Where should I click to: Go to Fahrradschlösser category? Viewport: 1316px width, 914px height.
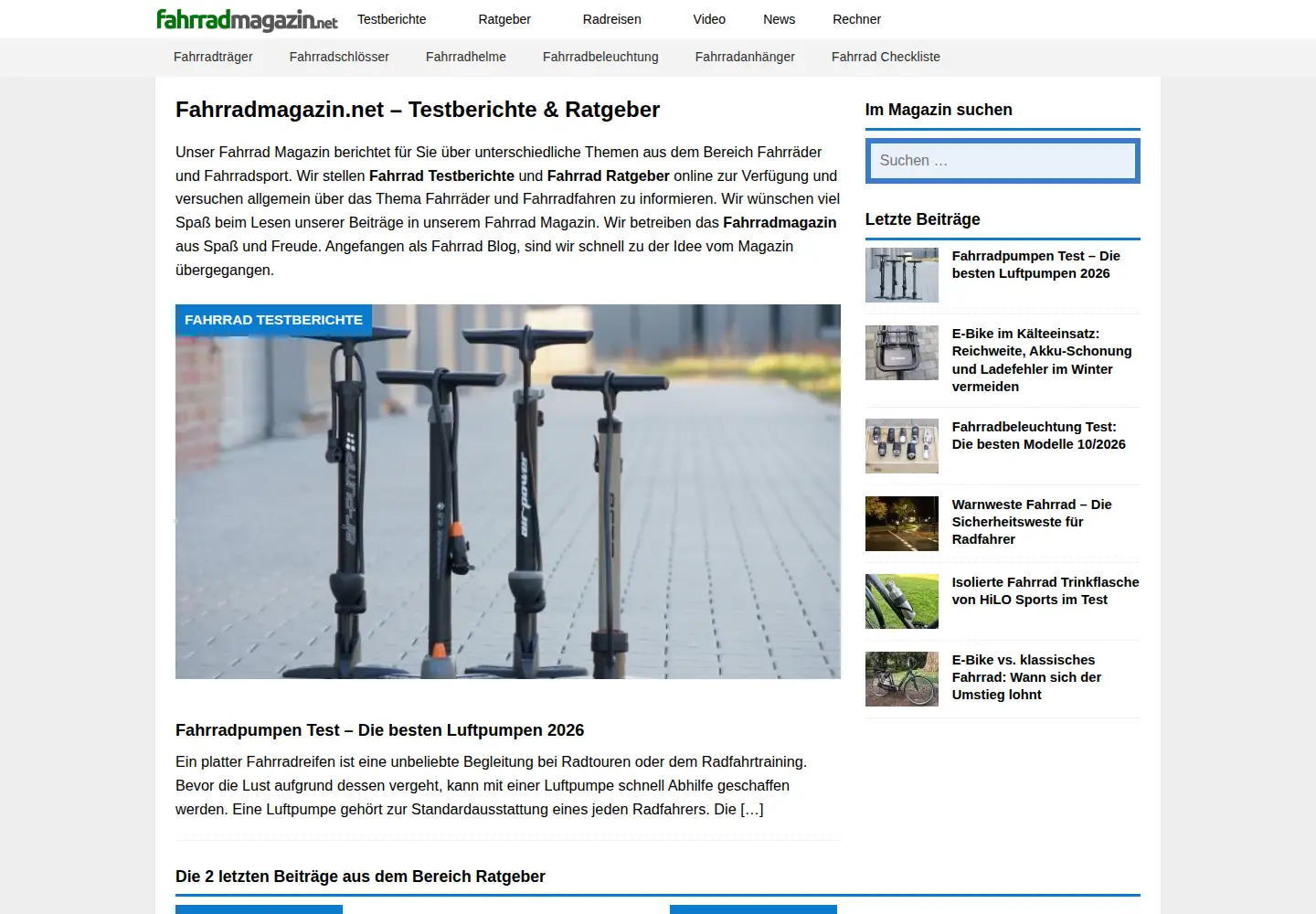339,57
